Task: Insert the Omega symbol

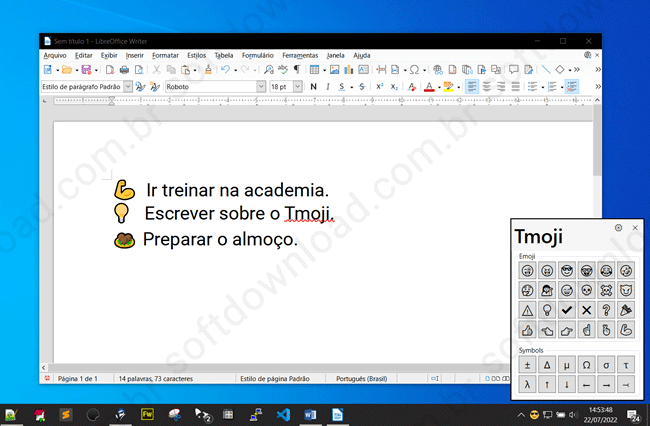Action: [x=587, y=365]
